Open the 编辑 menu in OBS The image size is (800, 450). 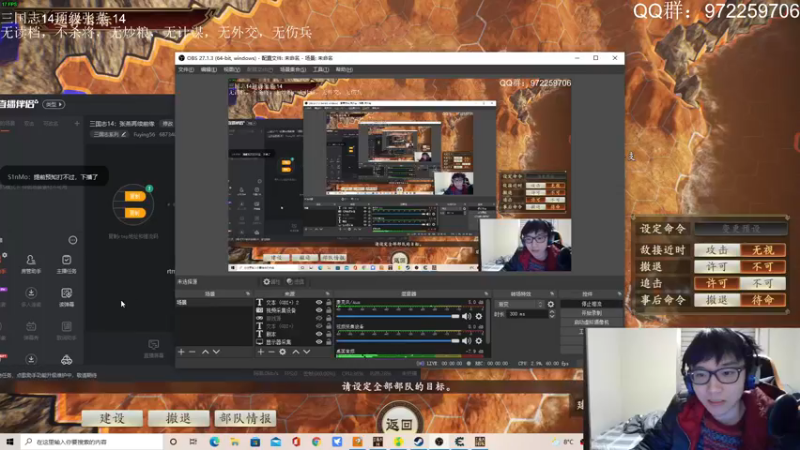point(209,69)
